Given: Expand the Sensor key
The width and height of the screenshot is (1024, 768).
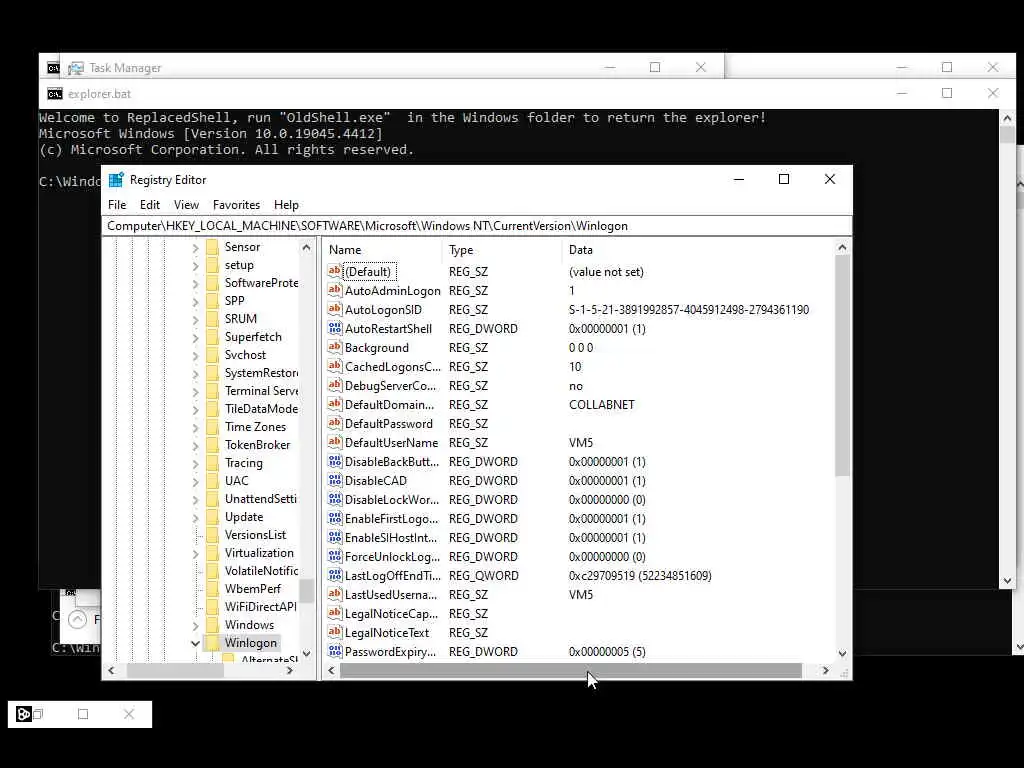Looking at the screenshot, I should click(195, 248).
